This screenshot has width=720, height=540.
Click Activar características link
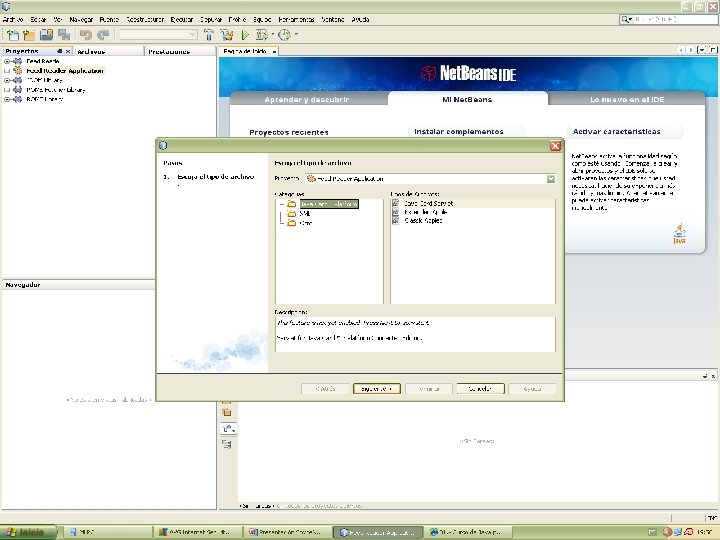(617, 131)
